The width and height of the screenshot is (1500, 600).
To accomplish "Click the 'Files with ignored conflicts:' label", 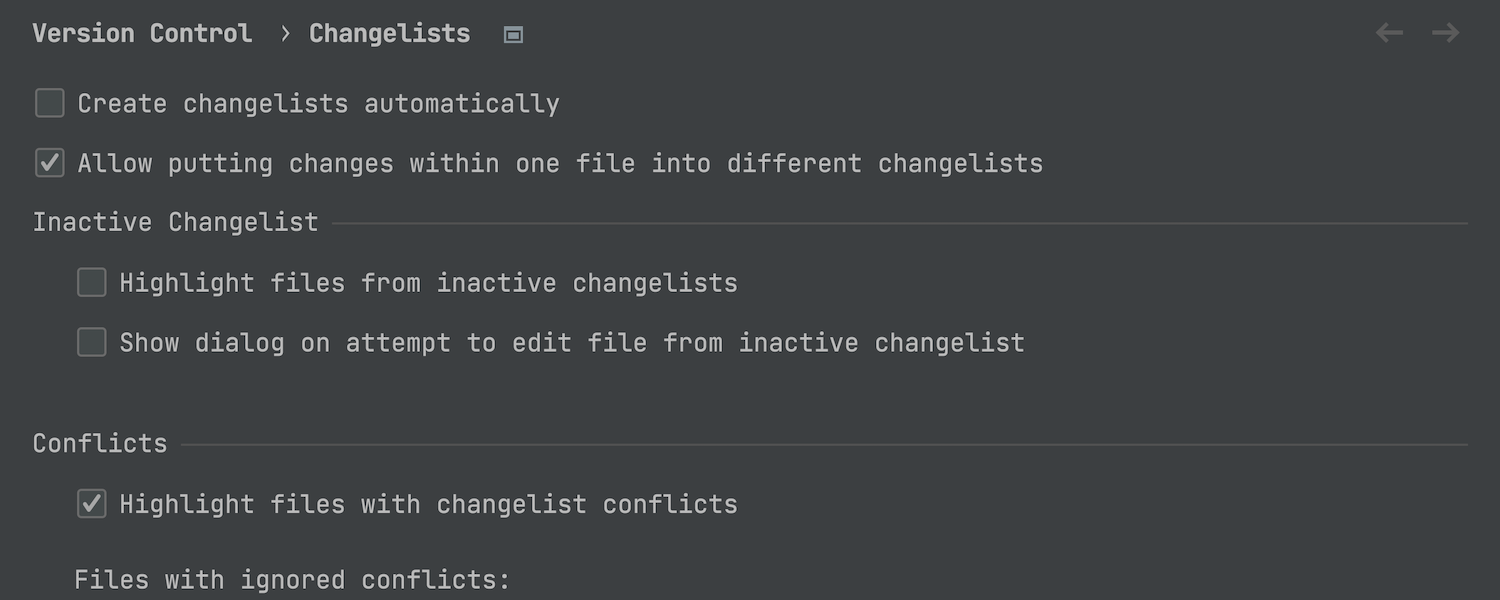I will tap(292, 580).
